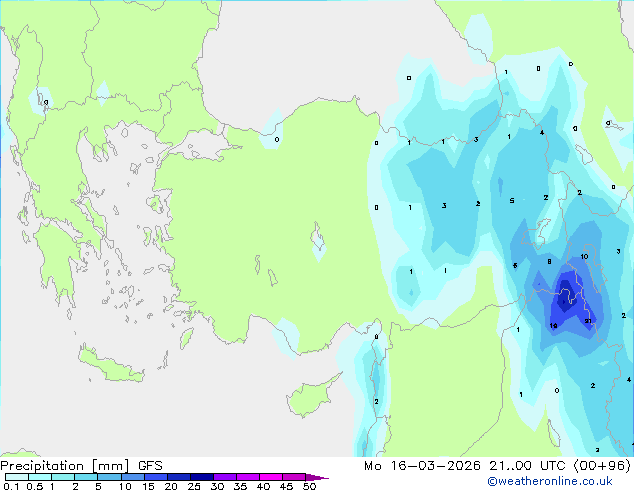This screenshot has height=490, width=634.
Task: Click the 1–2 mm legend color swatch
Action: click(63, 477)
